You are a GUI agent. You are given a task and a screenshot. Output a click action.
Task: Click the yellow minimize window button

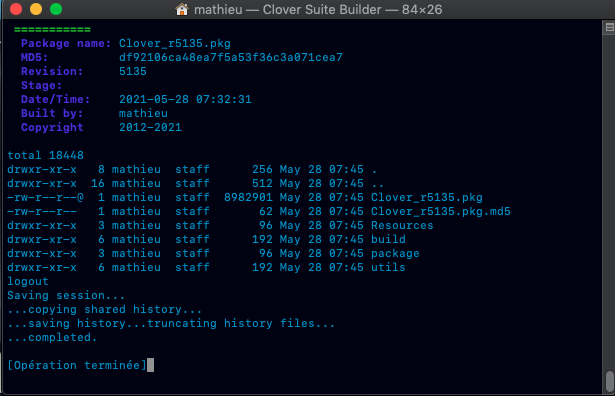pos(36,9)
